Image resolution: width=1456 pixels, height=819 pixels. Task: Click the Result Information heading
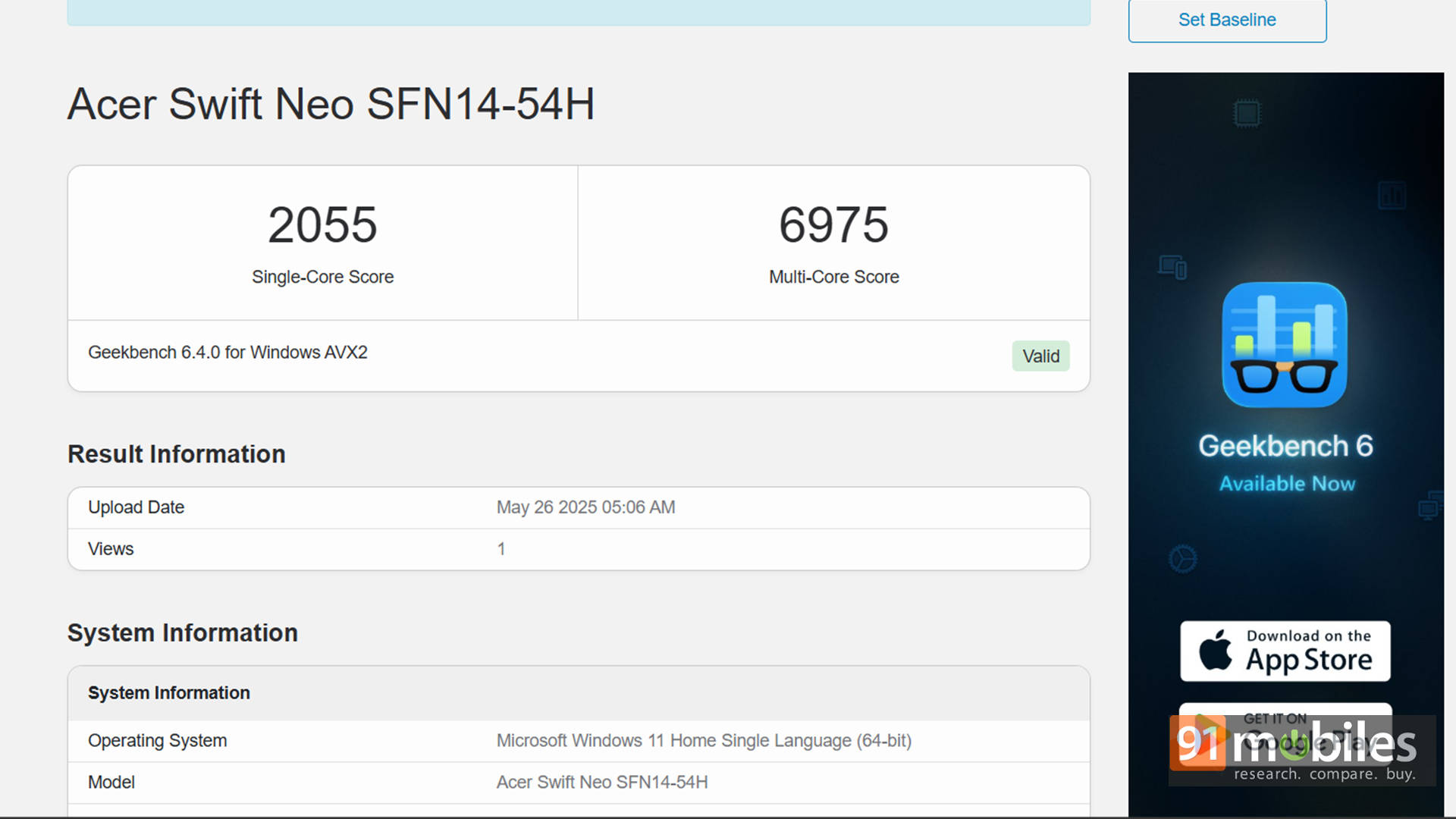coord(177,453)
